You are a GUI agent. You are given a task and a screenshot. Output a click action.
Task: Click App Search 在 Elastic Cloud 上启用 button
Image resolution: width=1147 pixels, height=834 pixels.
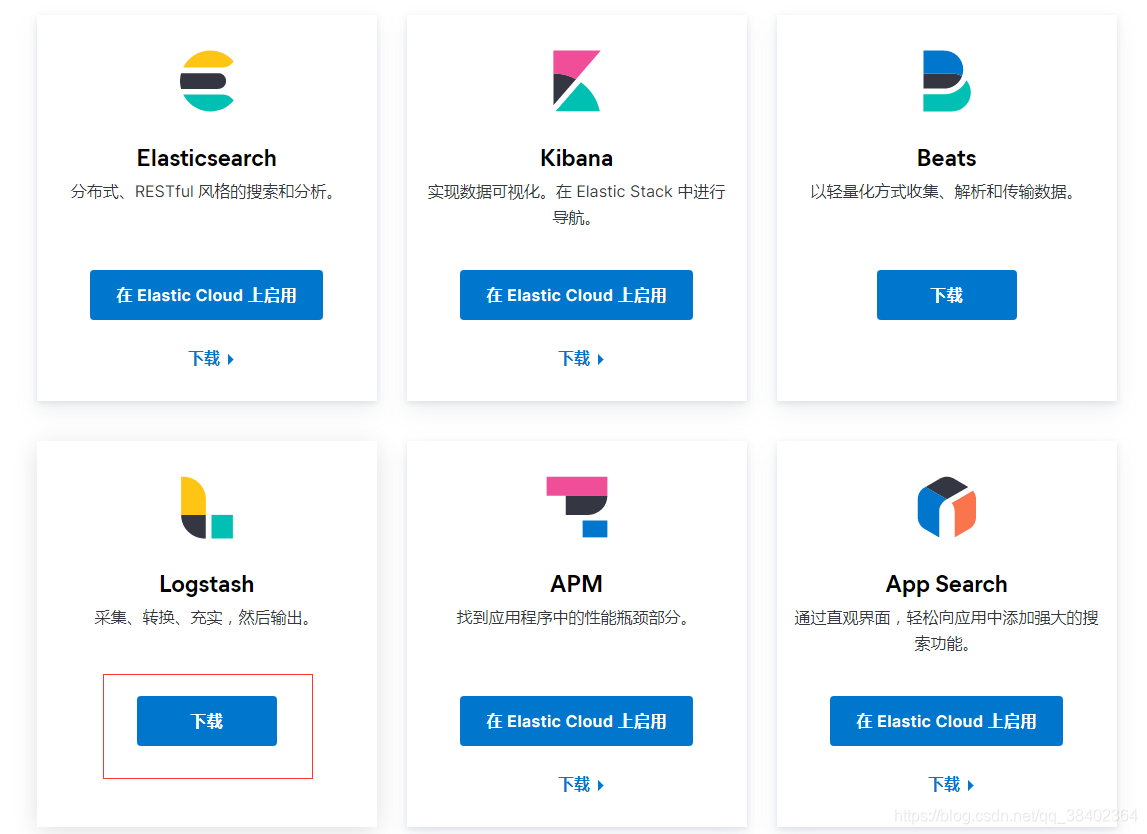tap(946, 720)
